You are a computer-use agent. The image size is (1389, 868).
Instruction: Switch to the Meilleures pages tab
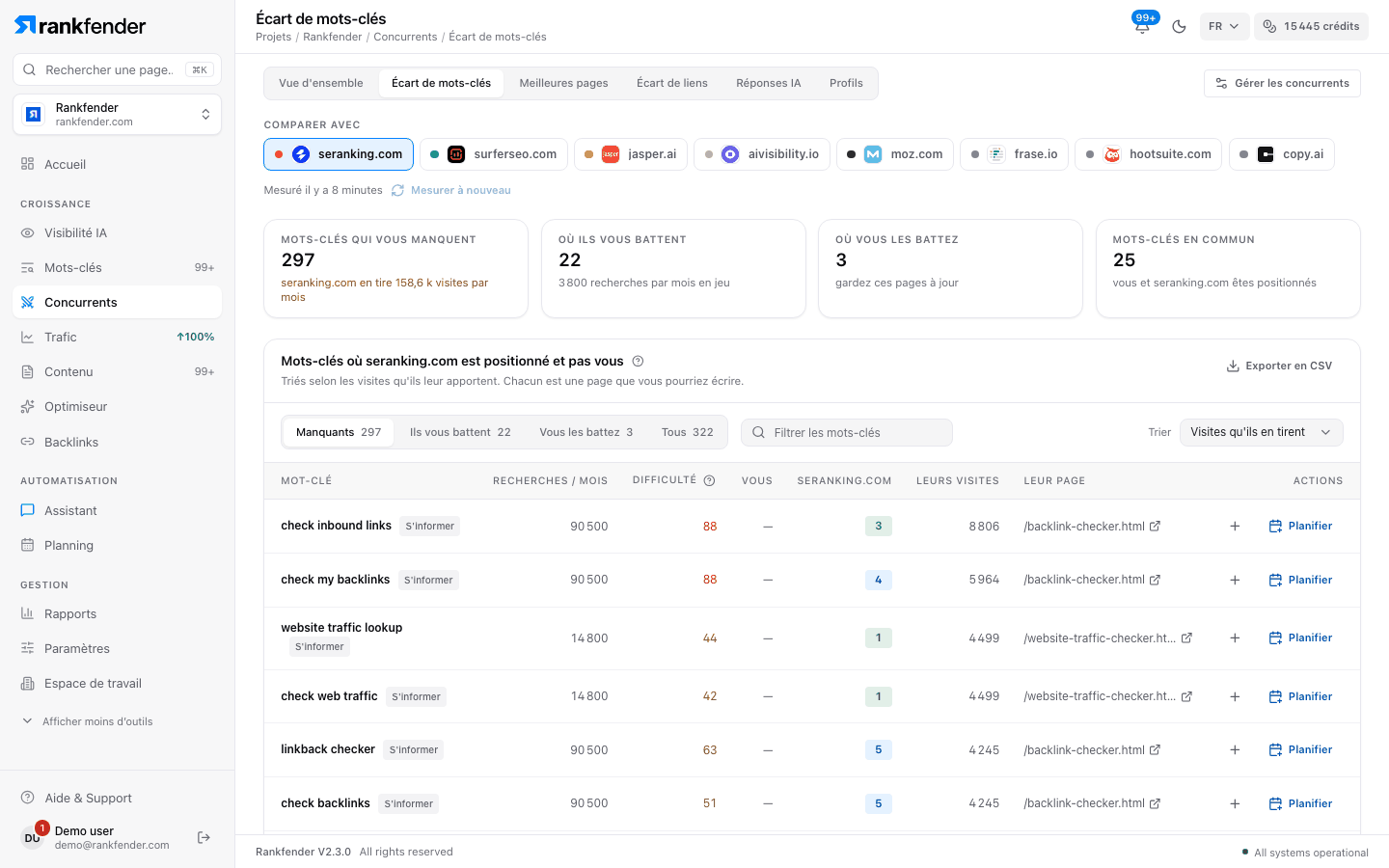click(563, 83)
